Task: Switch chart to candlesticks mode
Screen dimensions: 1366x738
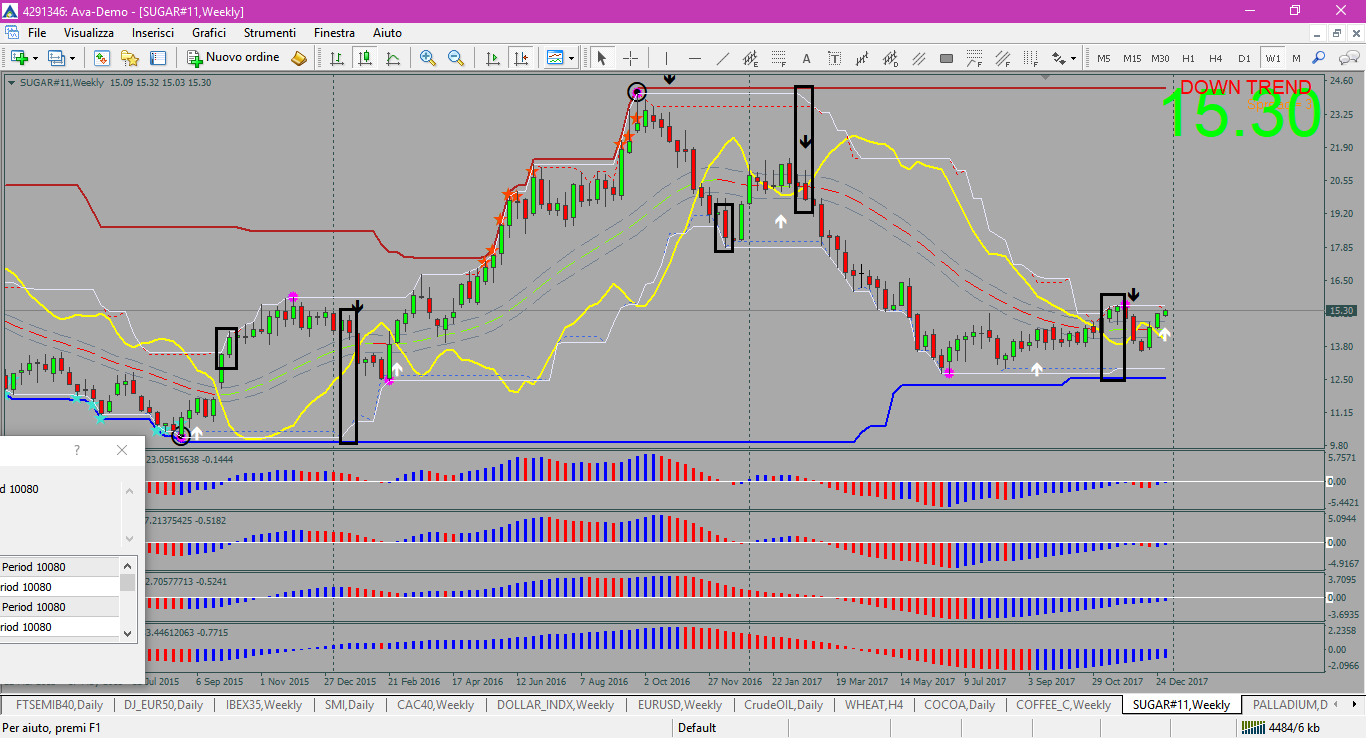Action: tap(365, 58)
